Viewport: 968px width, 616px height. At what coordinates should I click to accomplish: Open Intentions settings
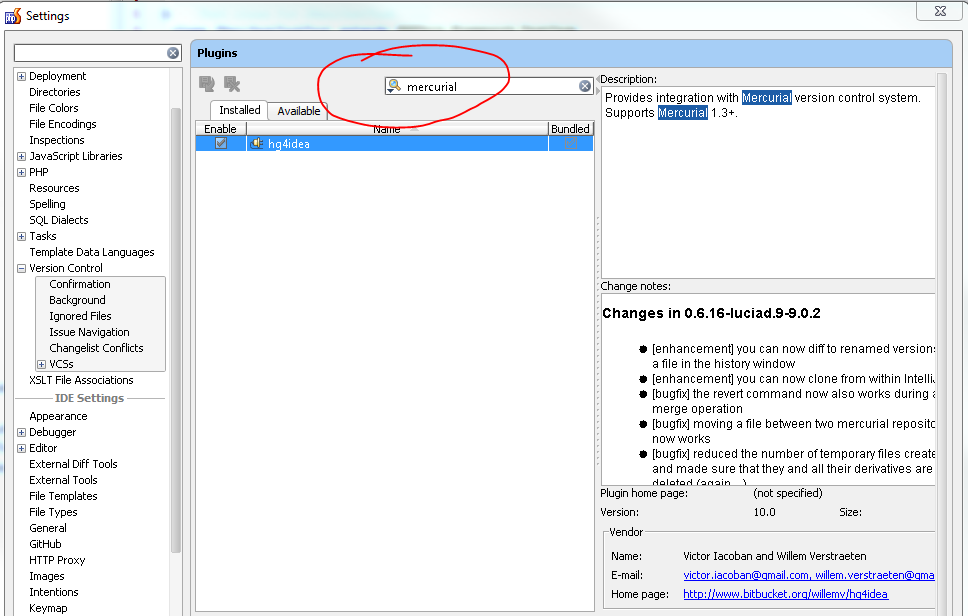point(54,593)
